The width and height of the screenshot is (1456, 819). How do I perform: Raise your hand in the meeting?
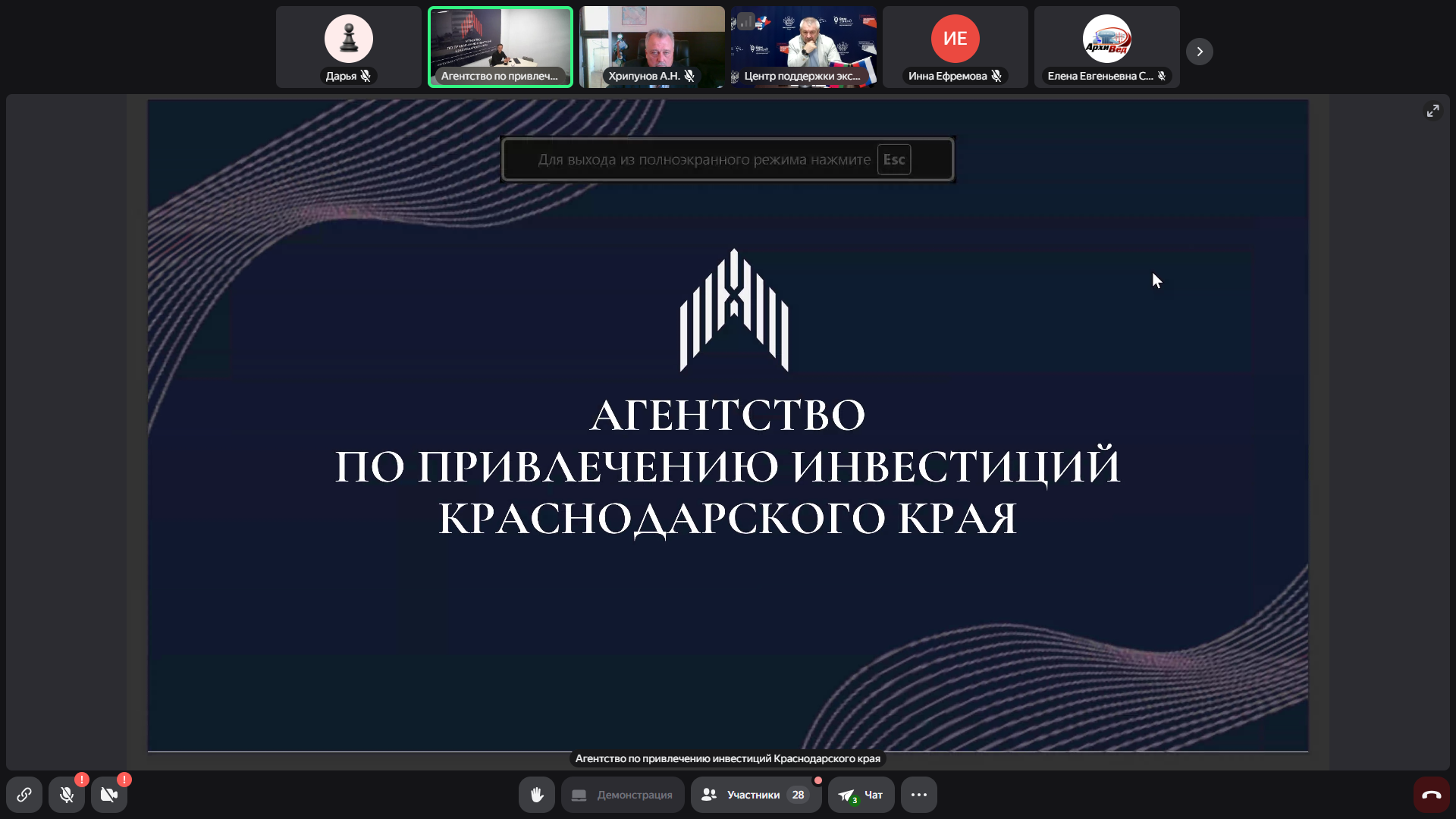(537, 795)
